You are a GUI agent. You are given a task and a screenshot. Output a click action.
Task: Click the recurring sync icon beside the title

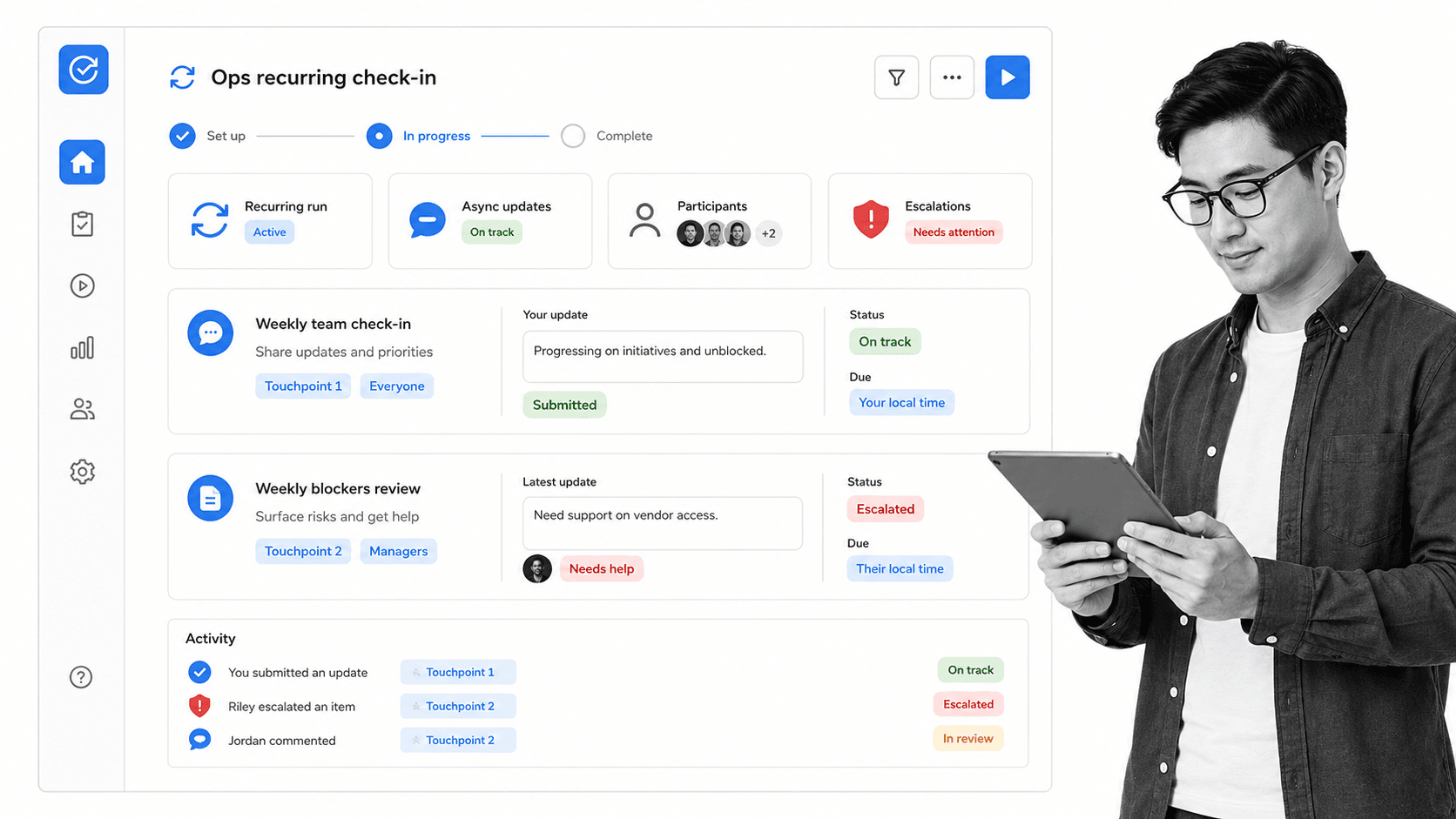(x=182, y=77)
